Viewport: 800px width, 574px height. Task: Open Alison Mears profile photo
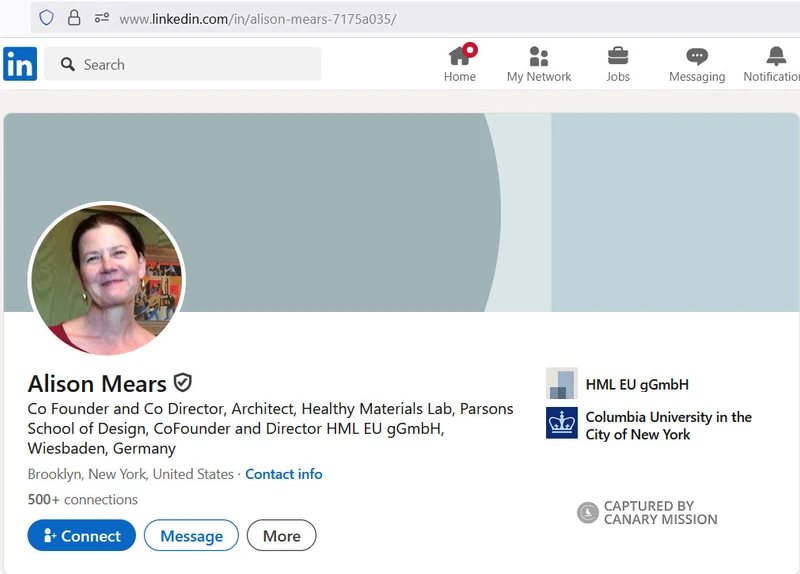coord(107,279)
